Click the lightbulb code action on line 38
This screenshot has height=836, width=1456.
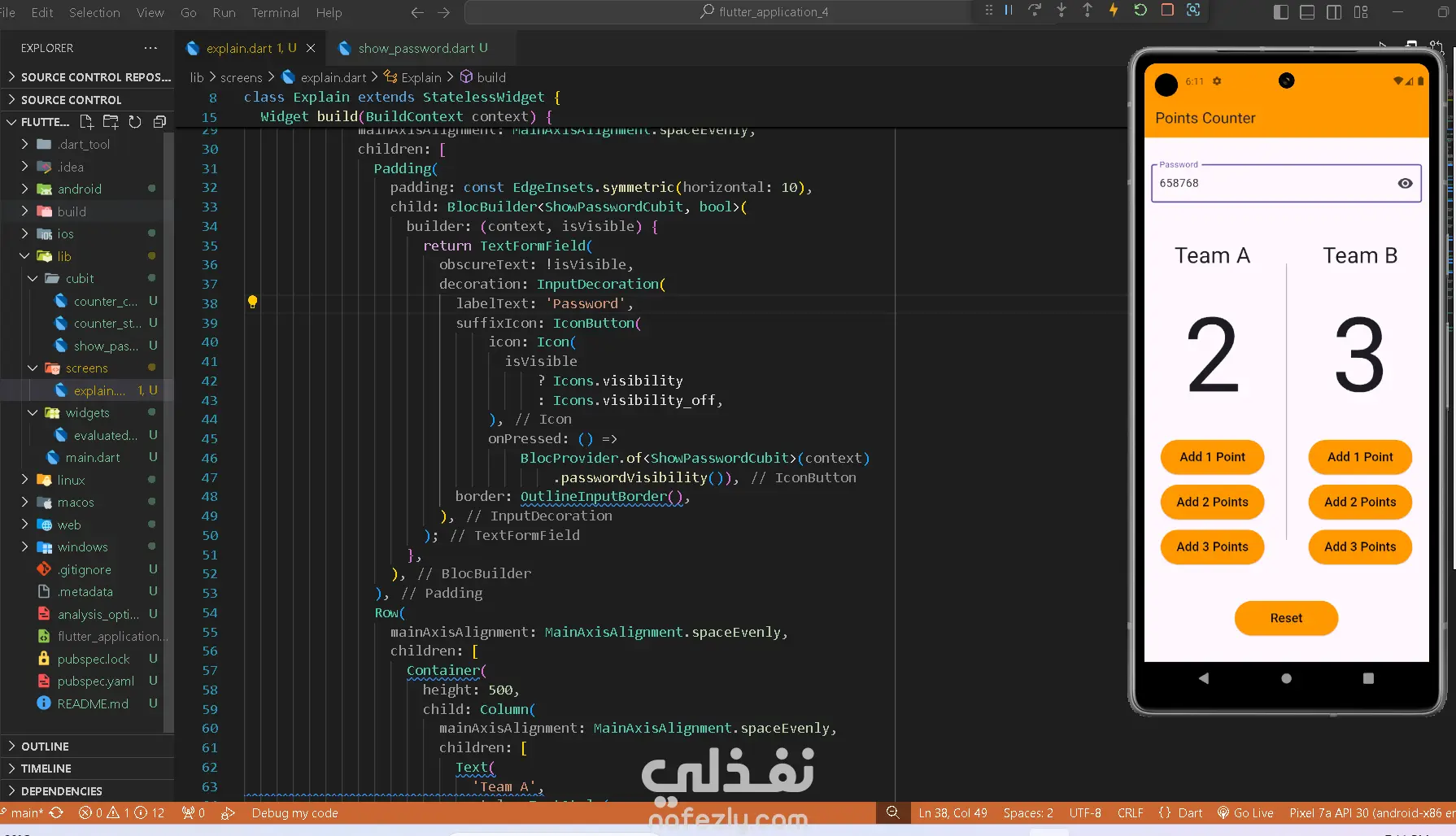click(x=252, y=302)
